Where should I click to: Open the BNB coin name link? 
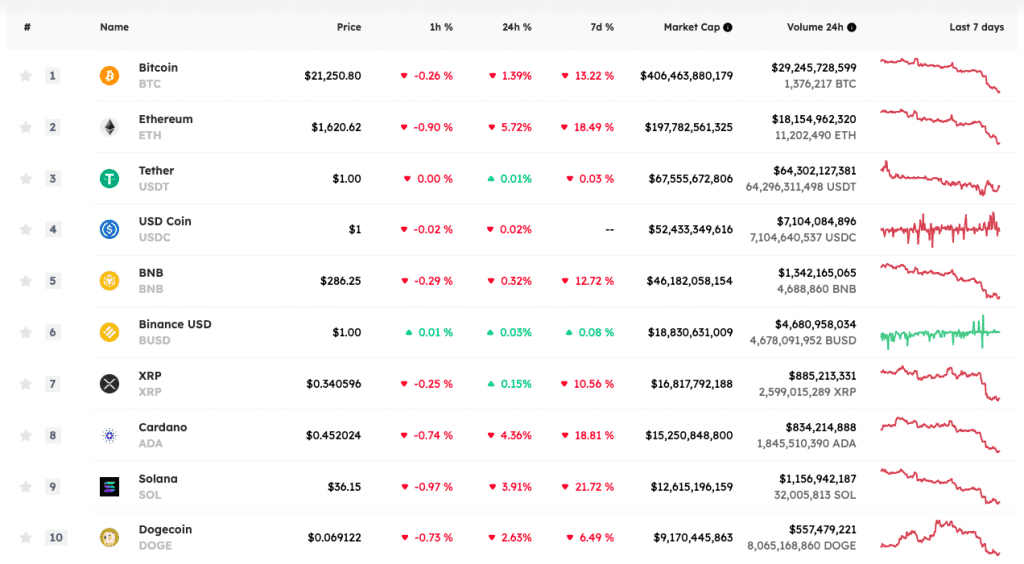pyautogui.click(x=151, y=273)
